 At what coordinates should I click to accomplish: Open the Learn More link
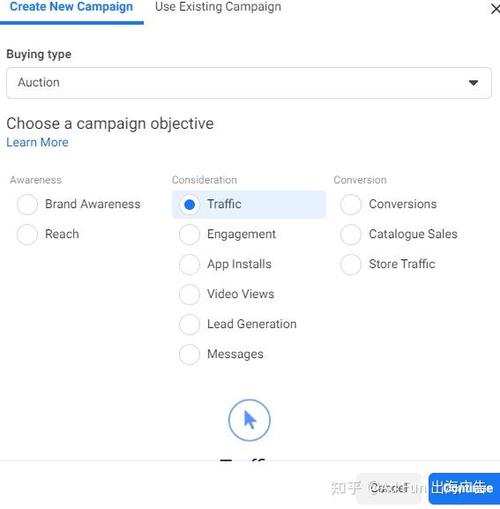tap(37, 142)
